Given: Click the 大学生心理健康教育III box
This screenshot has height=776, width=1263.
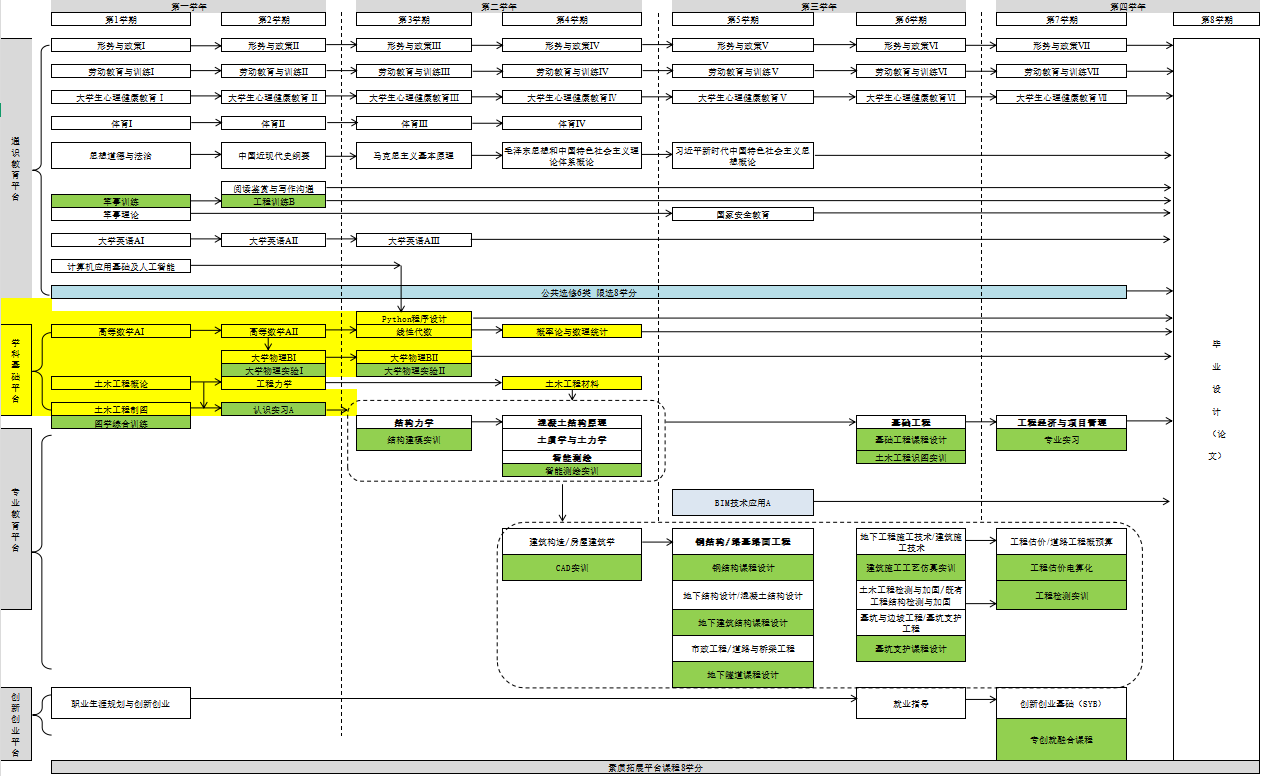Looking at the screenshot, I should 413,97.
